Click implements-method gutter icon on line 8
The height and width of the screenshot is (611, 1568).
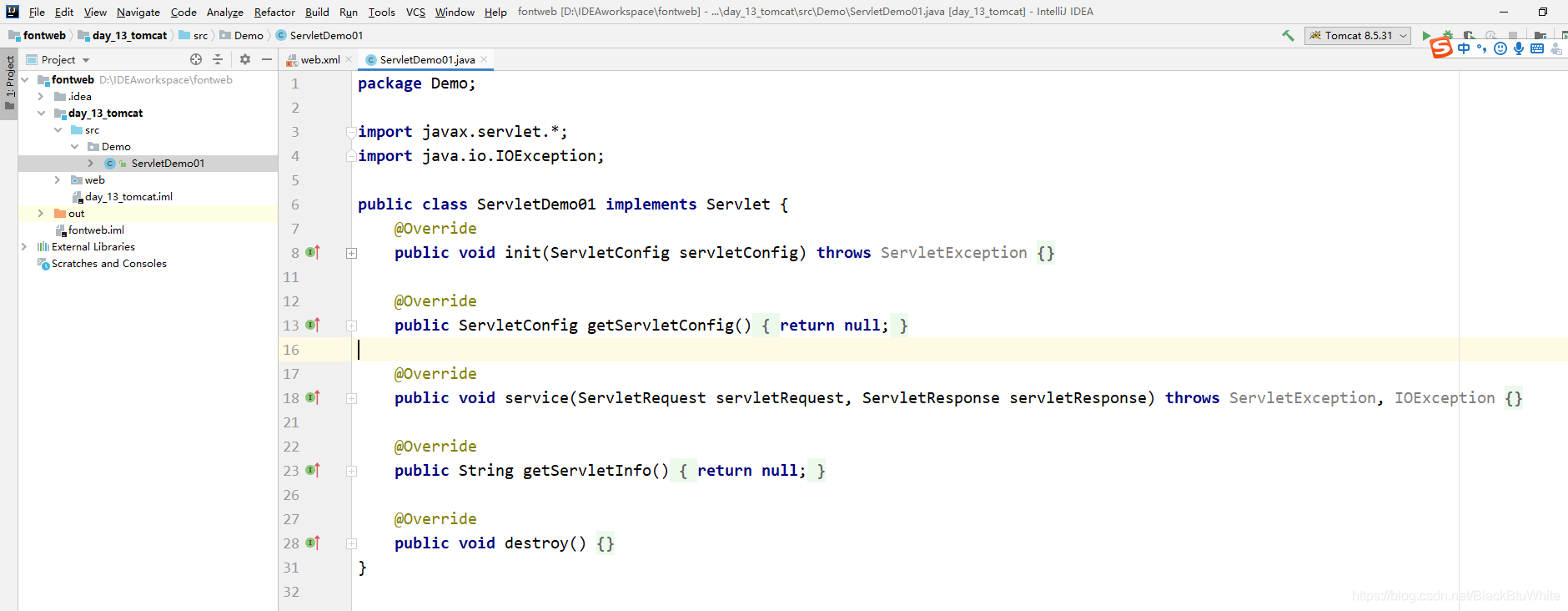(x=313, y=252)
